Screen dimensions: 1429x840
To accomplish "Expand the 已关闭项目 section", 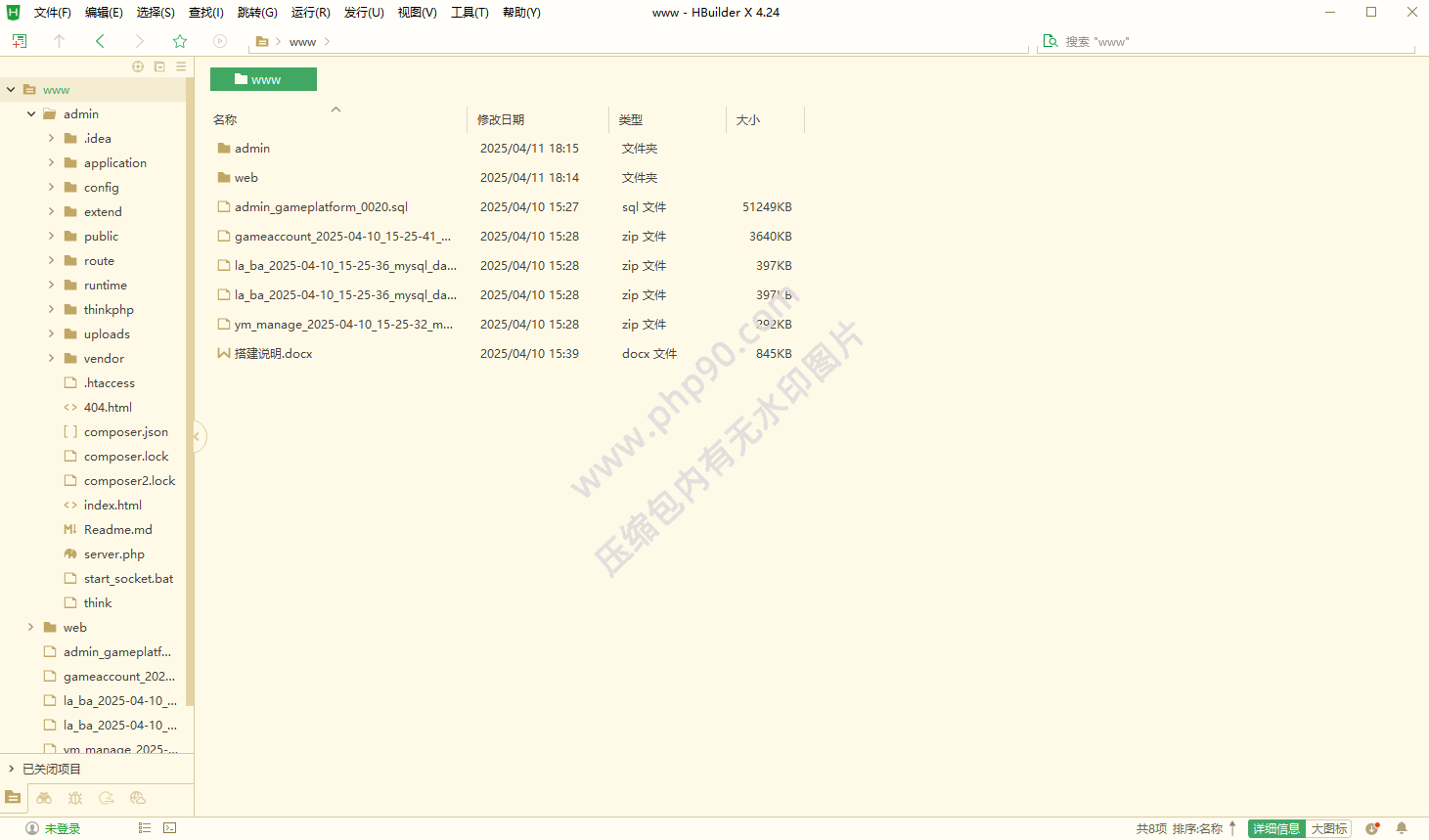I will tap(11, 770).
